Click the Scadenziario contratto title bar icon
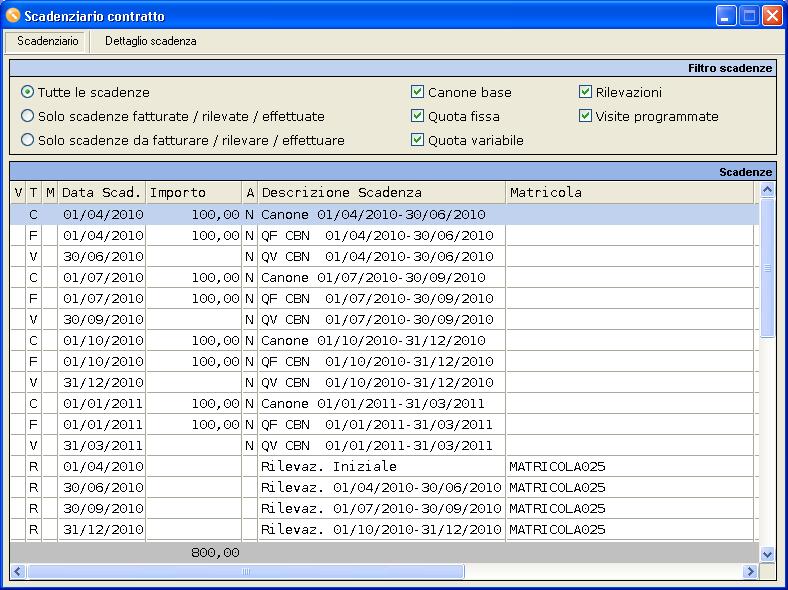The image size is (788, 590). pyautogui.click(x=13, y=16)
